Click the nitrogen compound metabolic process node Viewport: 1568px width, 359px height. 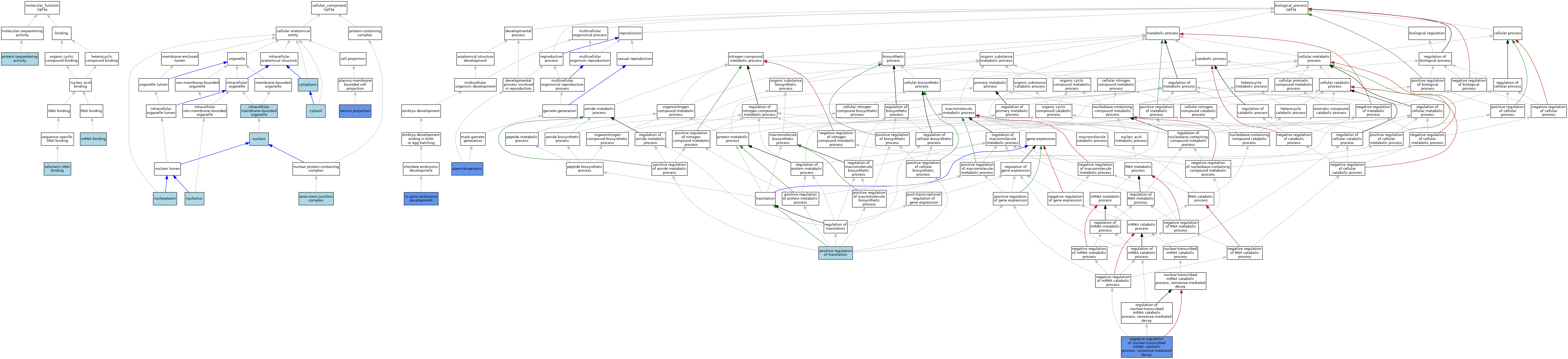click(x=746, y=59)
